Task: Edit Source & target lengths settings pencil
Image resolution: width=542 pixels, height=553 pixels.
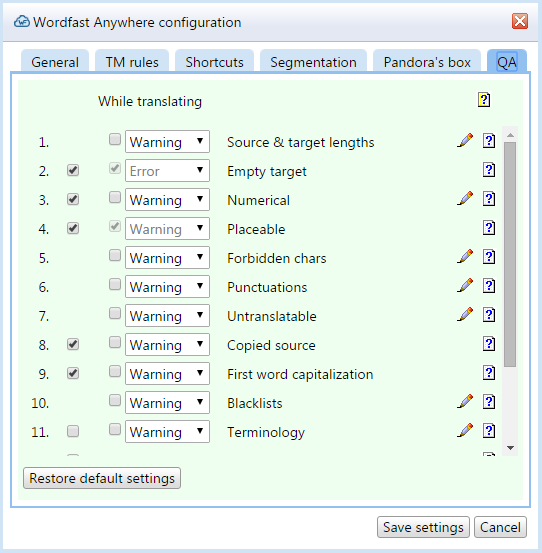Action: pos(465,140)
